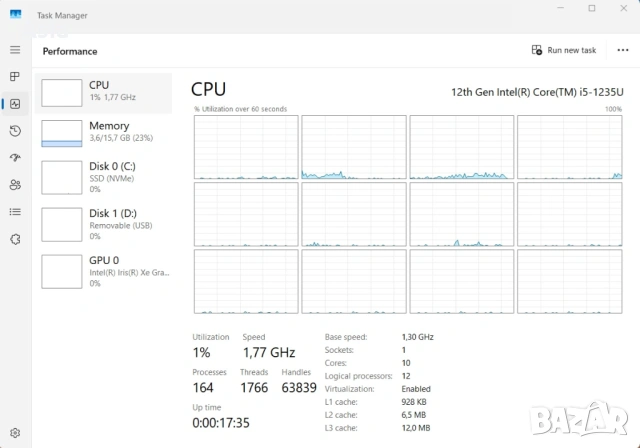Screen dimensions: 640x448
Task: Open the App history page icon
Action: 15,130
